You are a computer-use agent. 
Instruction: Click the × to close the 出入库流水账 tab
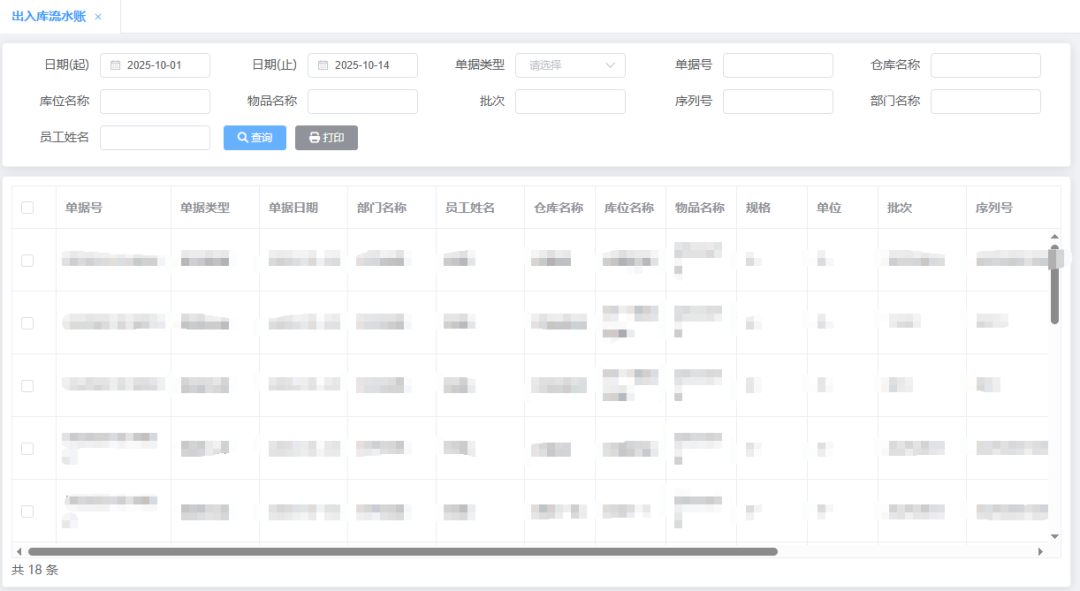(98, 16)
